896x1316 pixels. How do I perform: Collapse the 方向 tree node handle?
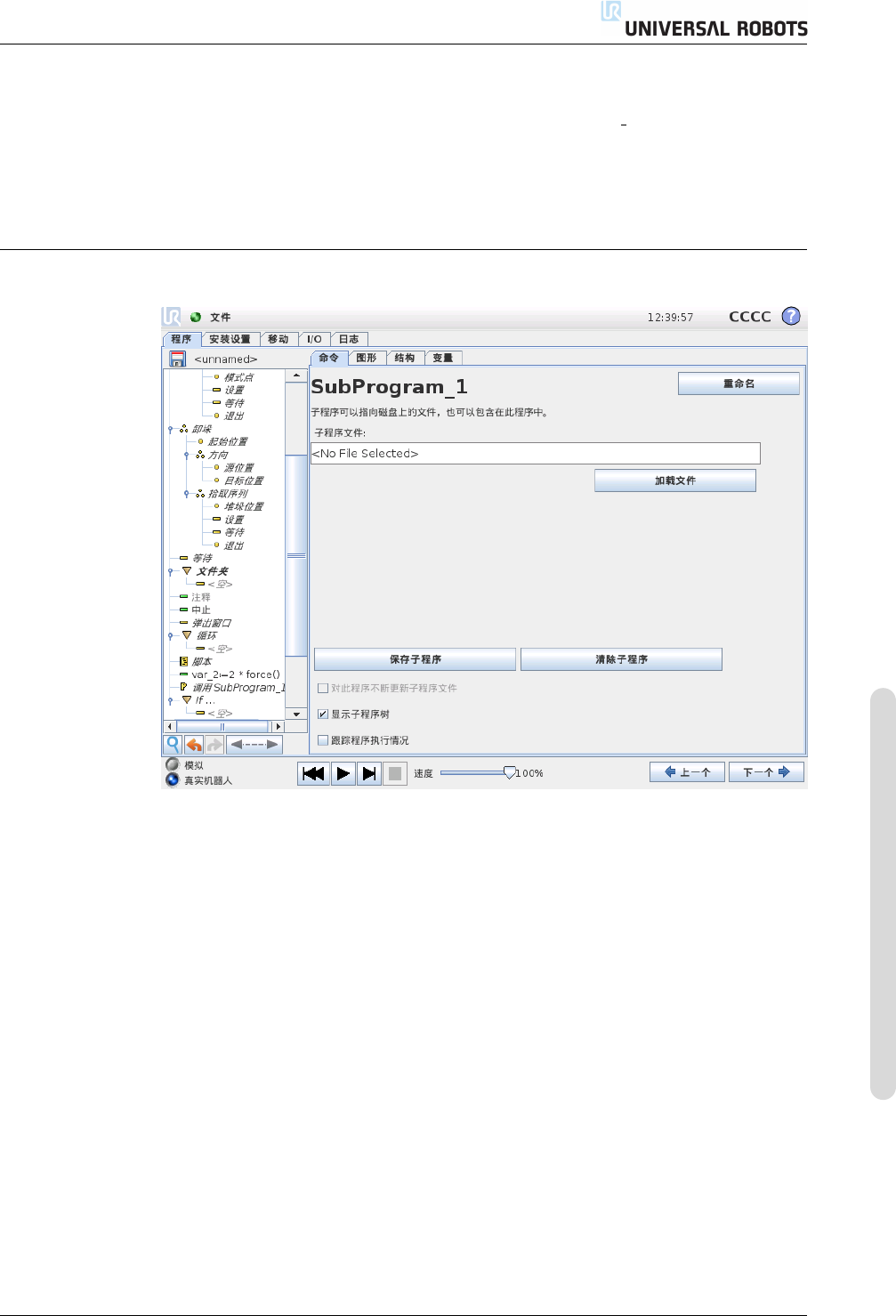pos(186,456)
